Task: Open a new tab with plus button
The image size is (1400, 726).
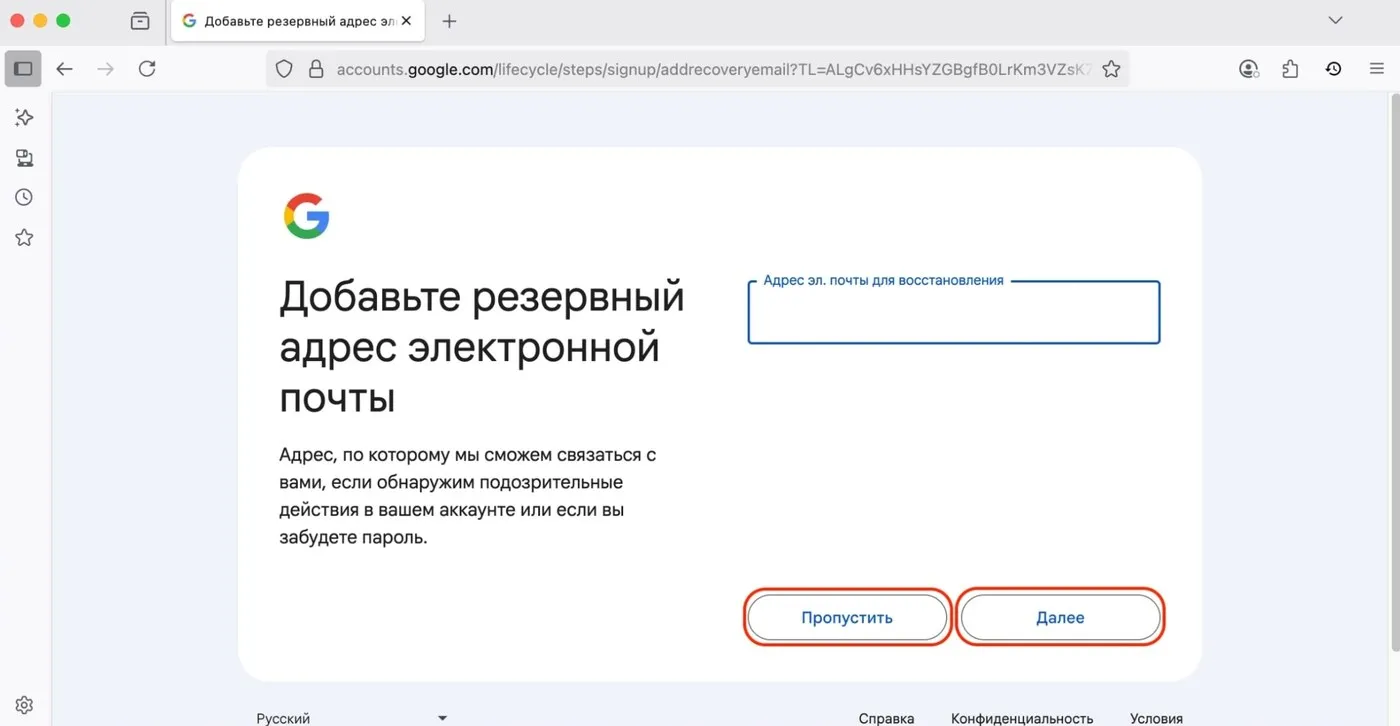Action: tap(449, 21)
